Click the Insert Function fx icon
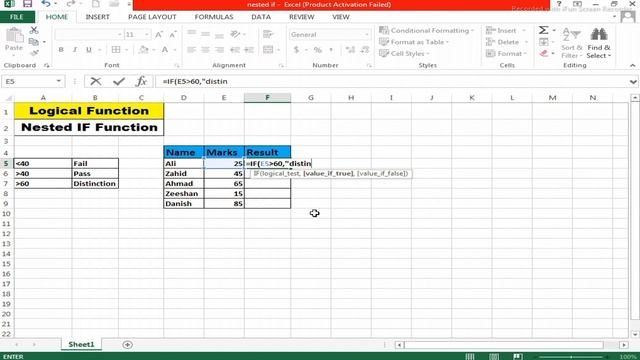Image resolution: width=640 pixels, height=360 pixels. [x=141, y=81]
